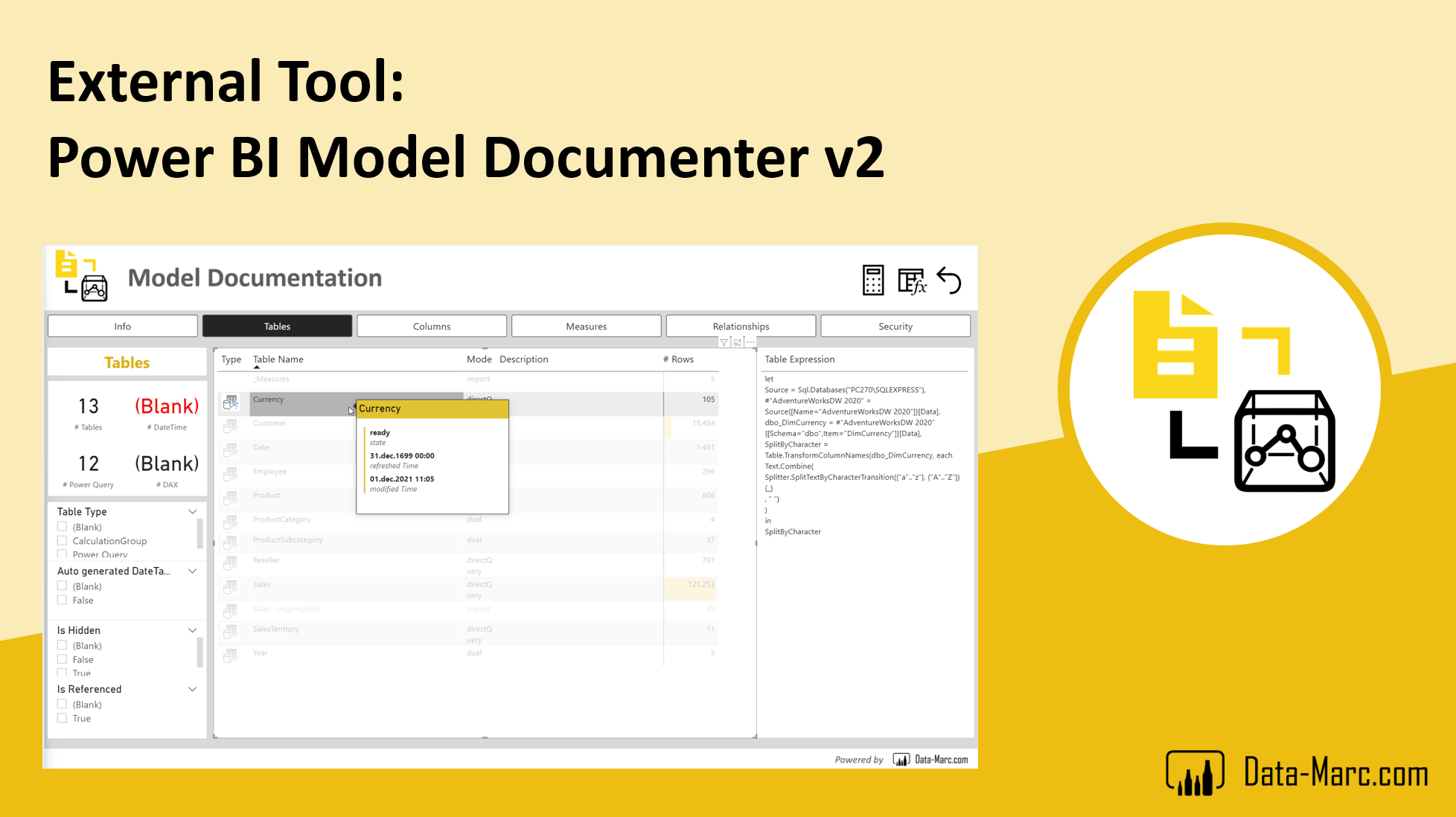Open focus mode icon on table visual
1456x817 pixels.
point(737,342)
